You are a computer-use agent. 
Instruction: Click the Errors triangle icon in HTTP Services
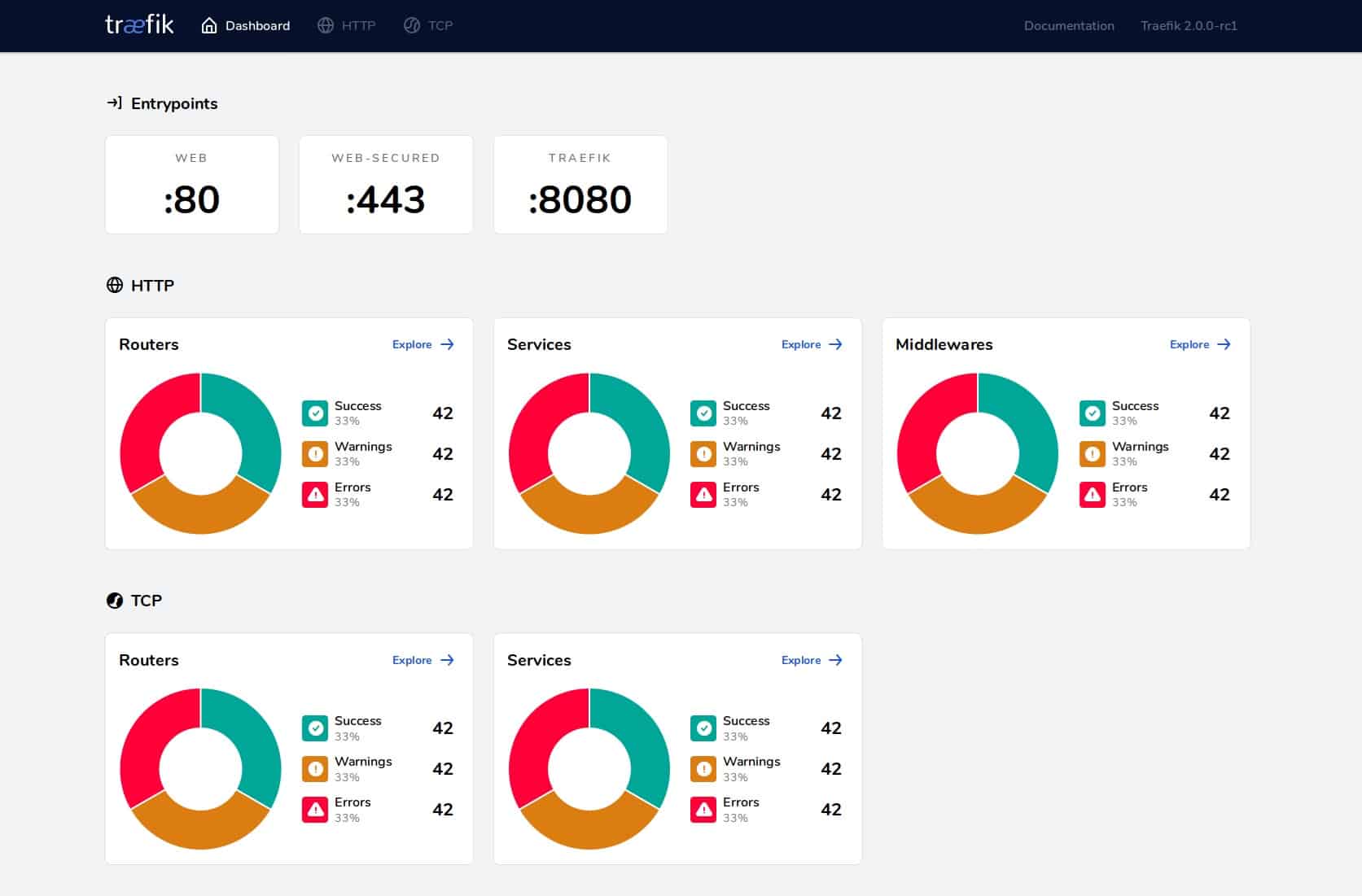tap(703, 495)
